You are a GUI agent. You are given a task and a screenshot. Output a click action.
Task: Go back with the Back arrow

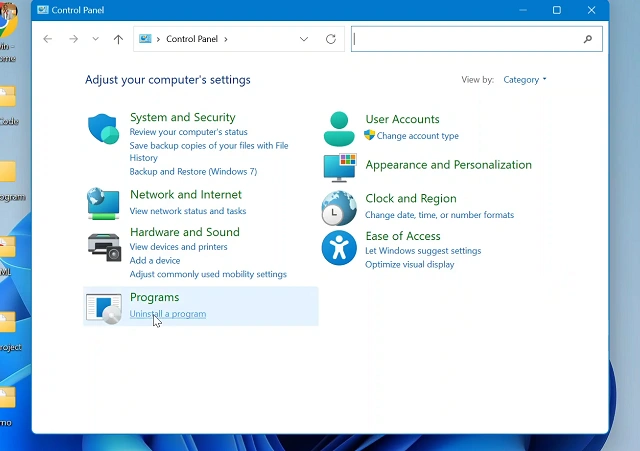tap(48, 39)
